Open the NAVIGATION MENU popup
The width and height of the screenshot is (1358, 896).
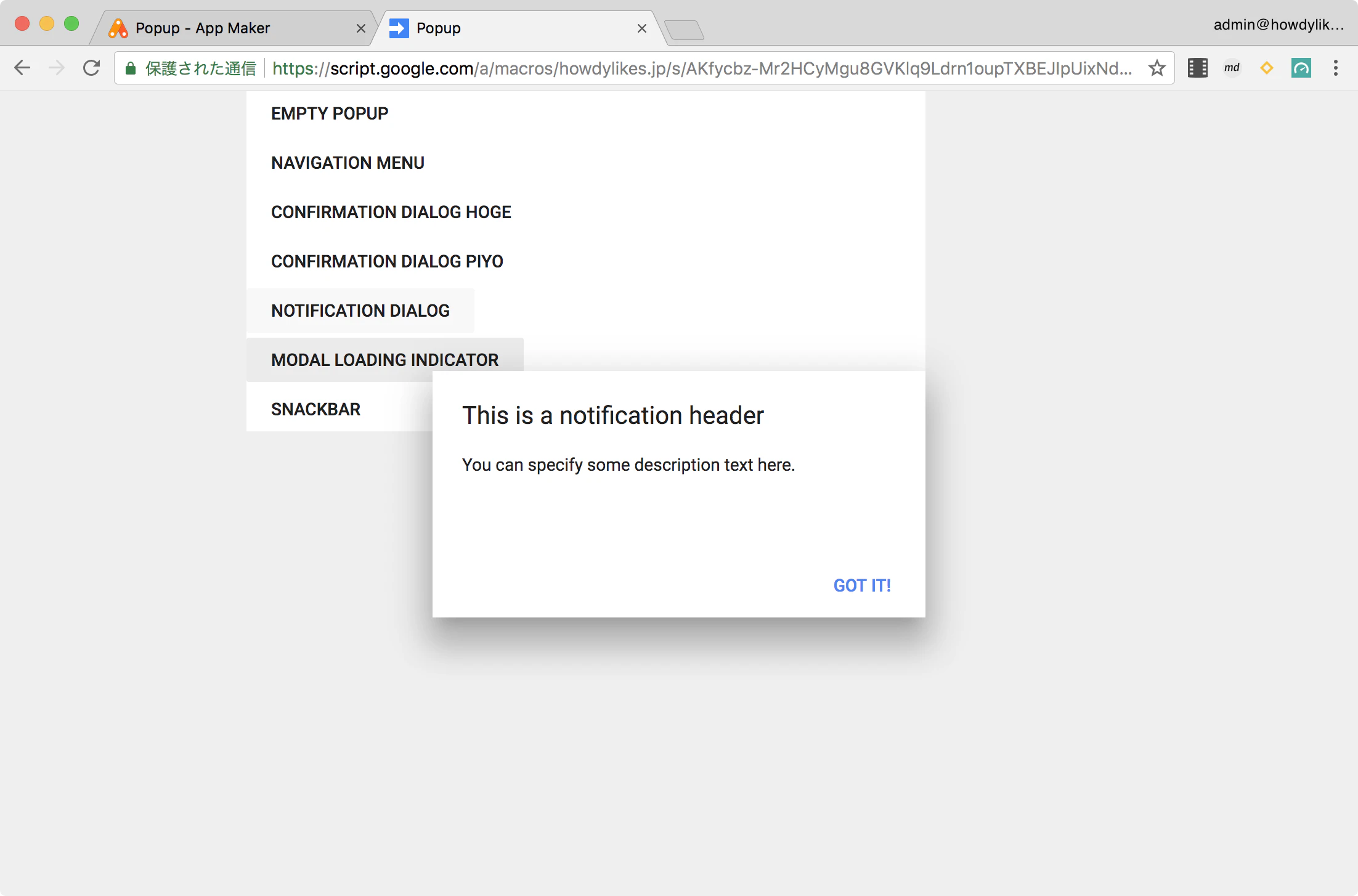pyautogui.click(x=348, y=163)
